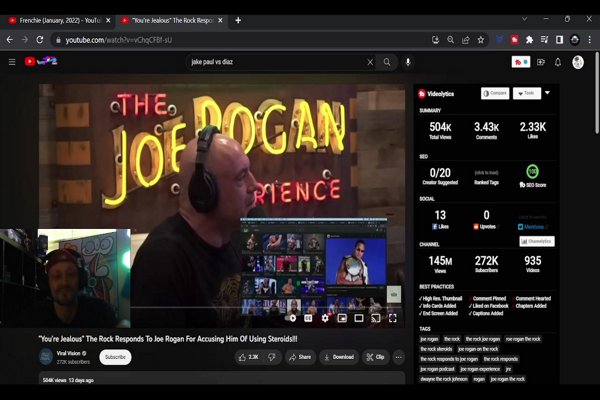
Task: Open Chrome extensions puzzle menu
Action: (x=530, y=40)
